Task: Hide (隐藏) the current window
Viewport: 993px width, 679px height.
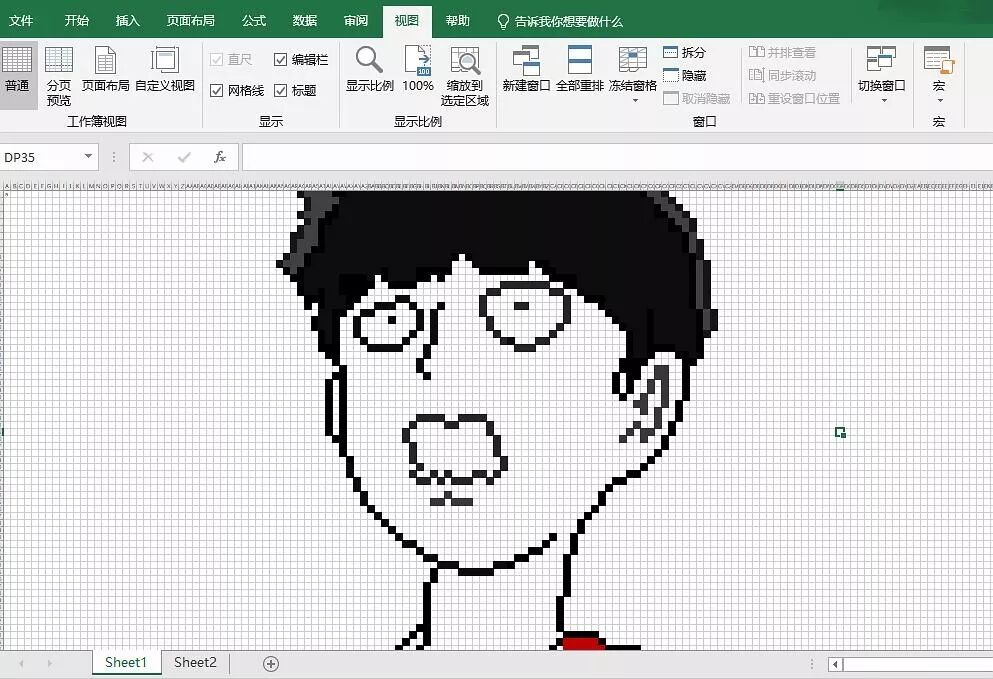Action: click(x=685, y=75)
